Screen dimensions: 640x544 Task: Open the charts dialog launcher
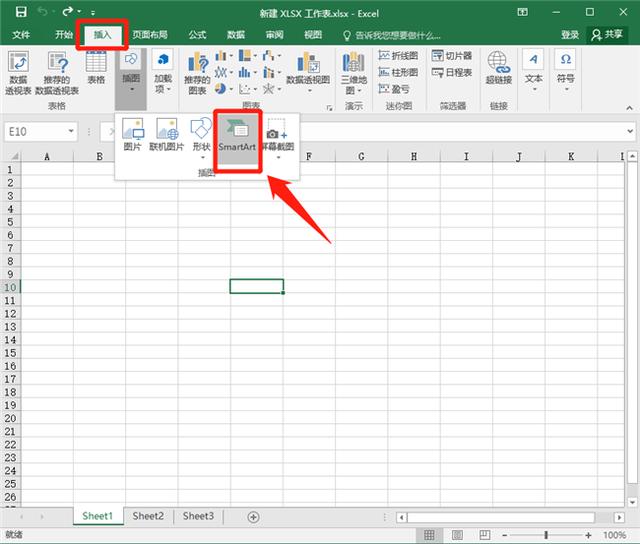329,107
